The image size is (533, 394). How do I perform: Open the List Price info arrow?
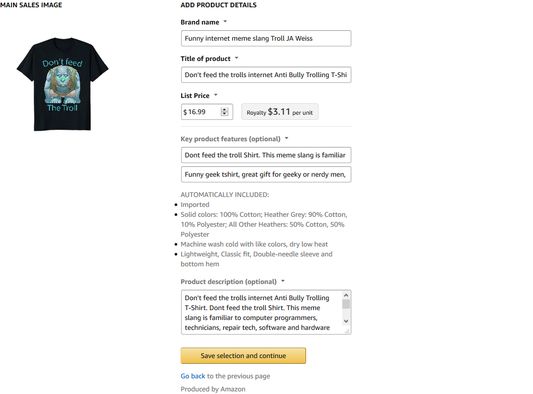point(216,95)
